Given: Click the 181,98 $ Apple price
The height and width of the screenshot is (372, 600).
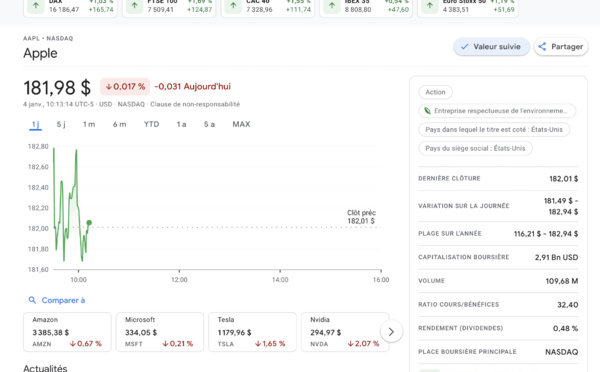Looking at the screenshot, I should [x=57, y=88].
